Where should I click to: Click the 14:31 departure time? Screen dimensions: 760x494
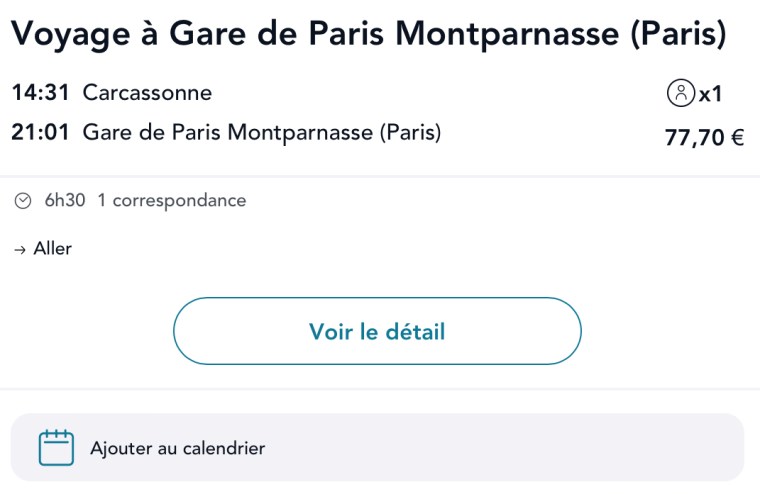[x=40, y=93]
